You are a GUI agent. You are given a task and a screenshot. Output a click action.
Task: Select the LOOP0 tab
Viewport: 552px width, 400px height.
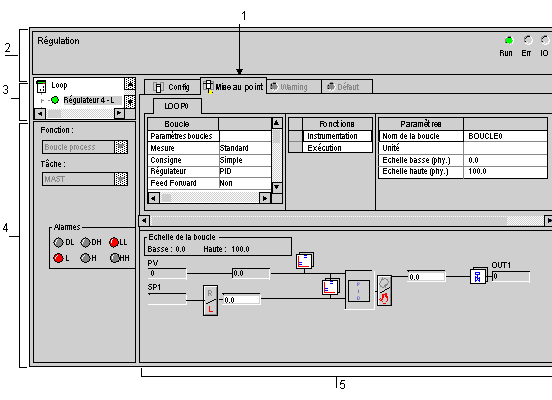tap(177, 106)
